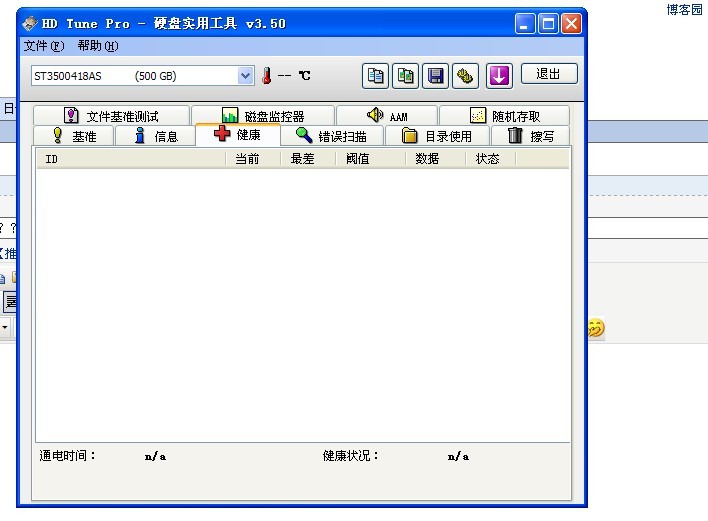This screenshot has height=521, width=708.
Task: Click the 健康状况 label
Action: [351, 456]
